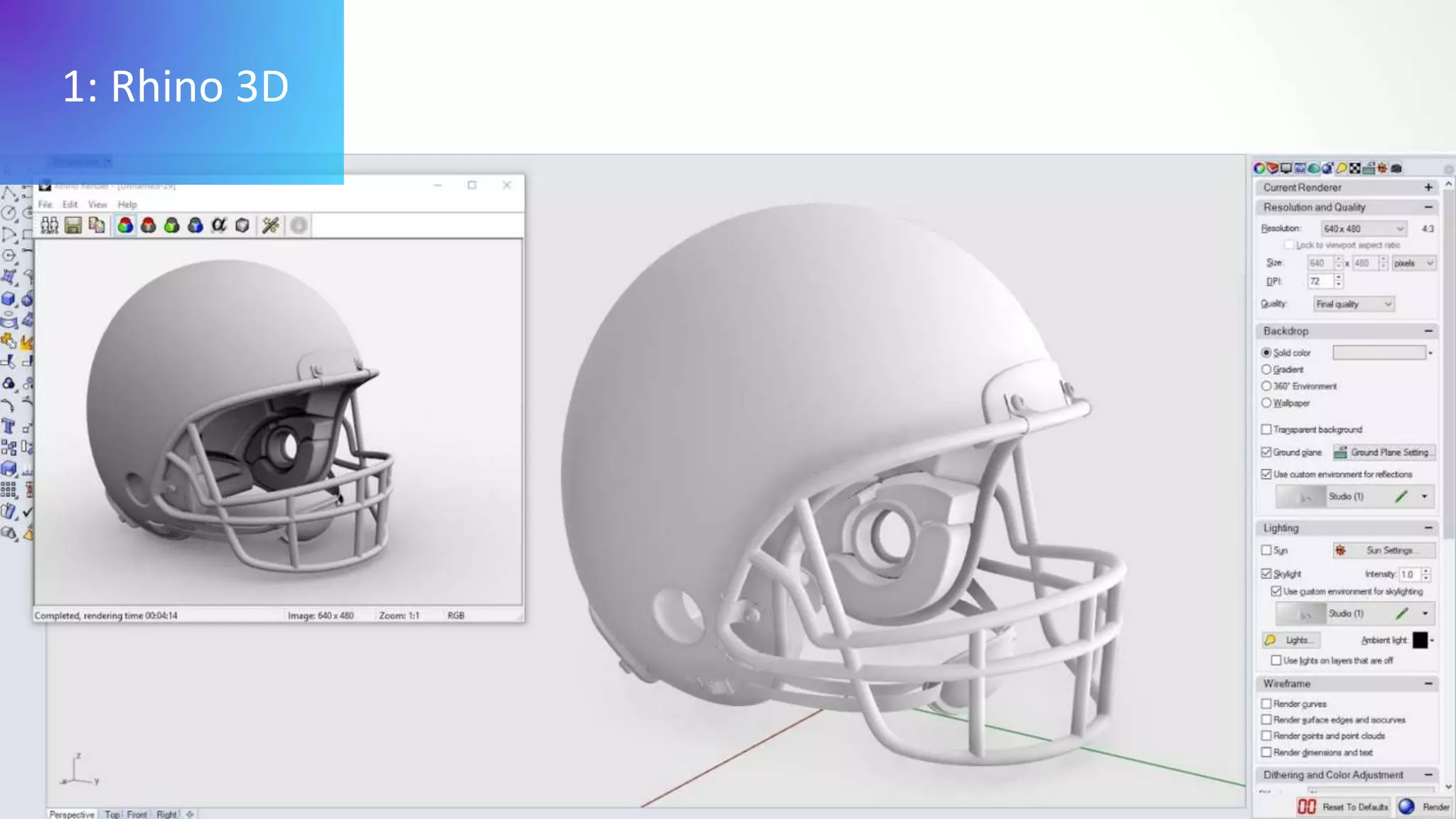
Task: Switch to the Front viewport tab
Action: click(x=137, y=814)
